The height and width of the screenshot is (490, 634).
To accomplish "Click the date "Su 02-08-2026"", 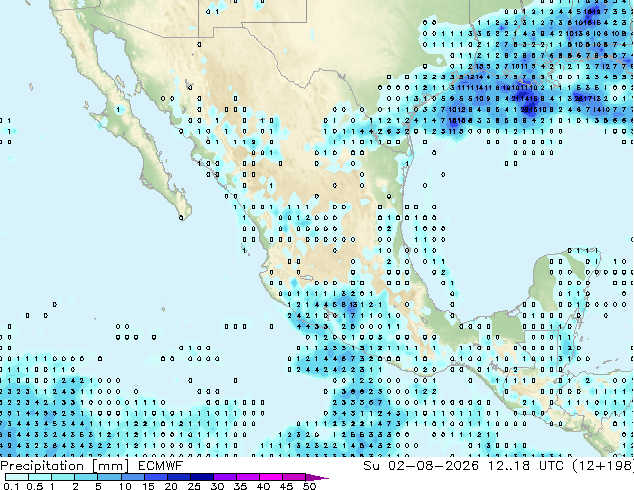I will coord(421,466).
